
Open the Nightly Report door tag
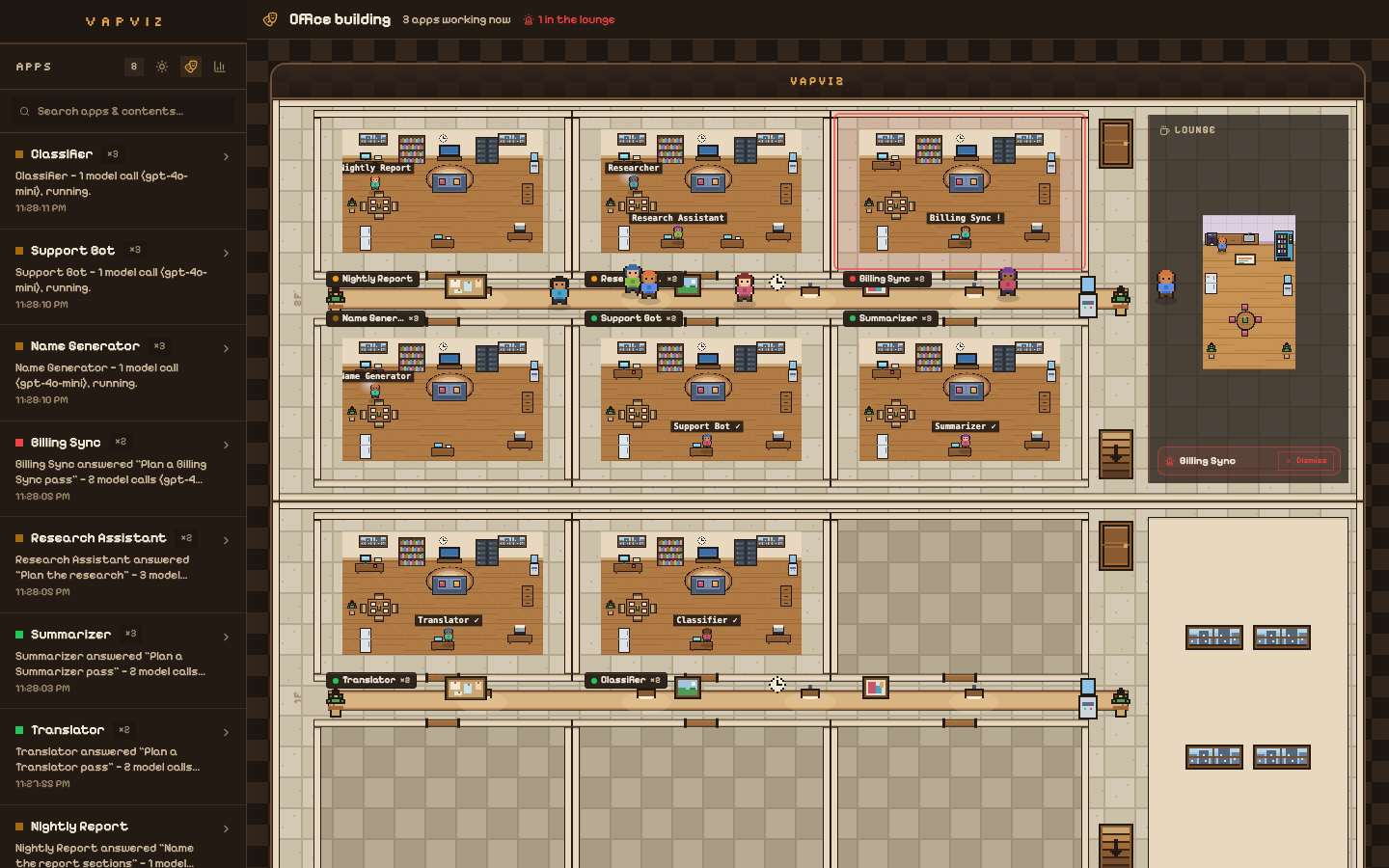coord(372,279)
